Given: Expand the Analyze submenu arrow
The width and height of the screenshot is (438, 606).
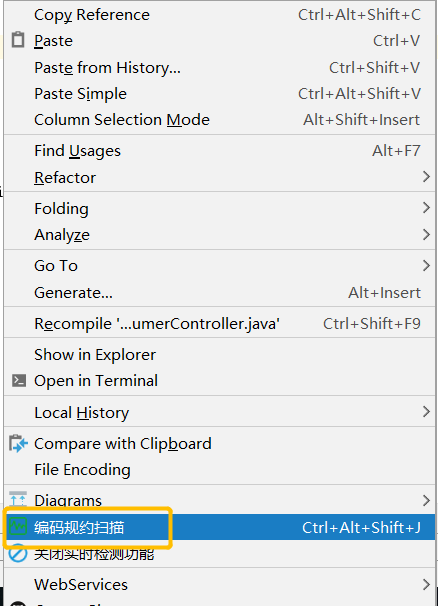Looking at the screenshot, I should click(x=426, y=234).
